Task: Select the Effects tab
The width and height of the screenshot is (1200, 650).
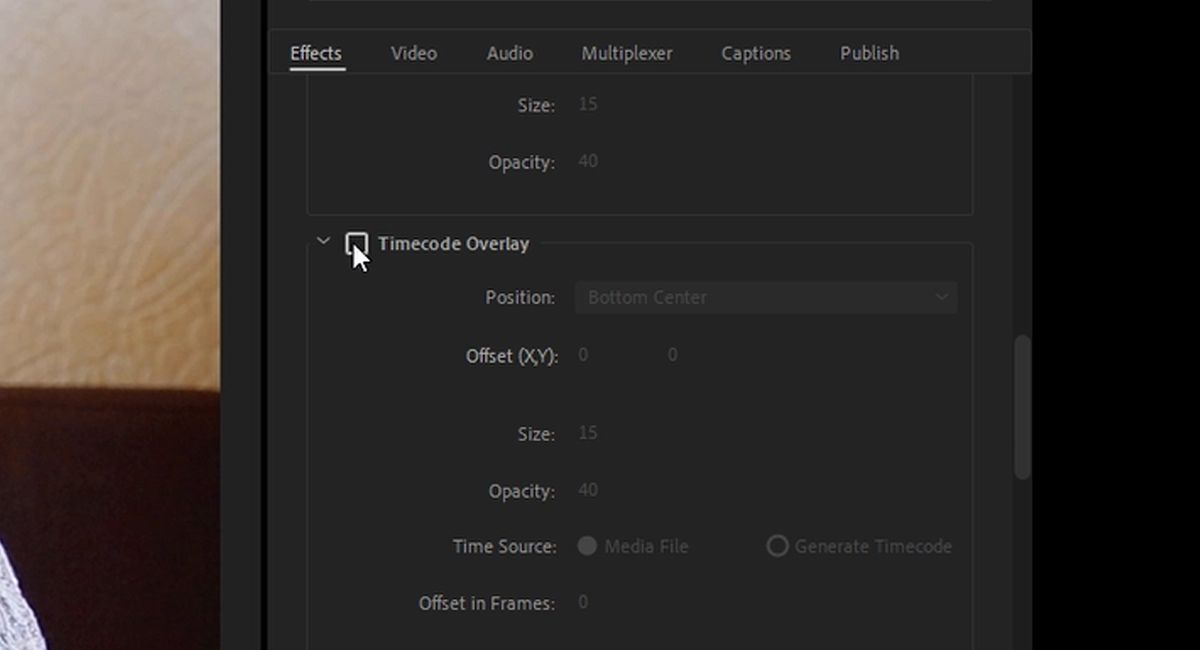Action: pos(316,53)
